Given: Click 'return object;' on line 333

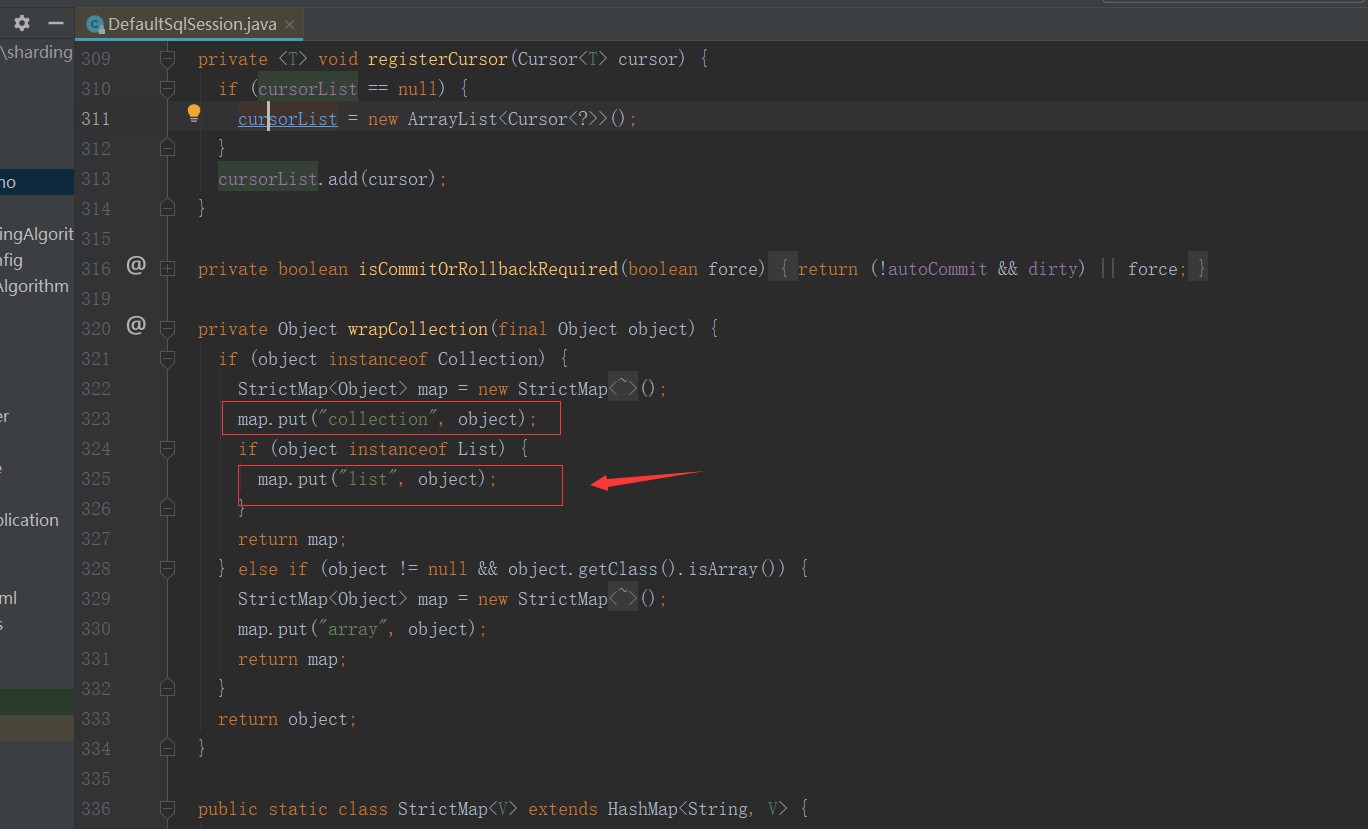Looking at the screenshot, I should pos(287,719).
